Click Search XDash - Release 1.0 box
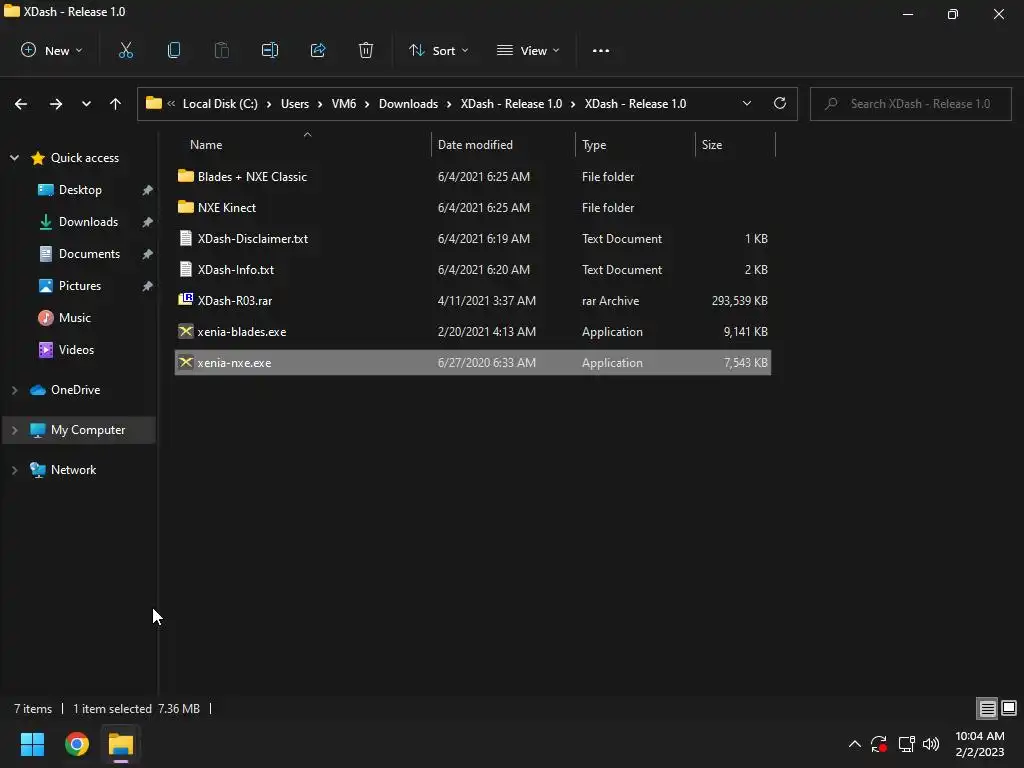The width and height of the screenshot is (1024, 768). pos(910,104)
